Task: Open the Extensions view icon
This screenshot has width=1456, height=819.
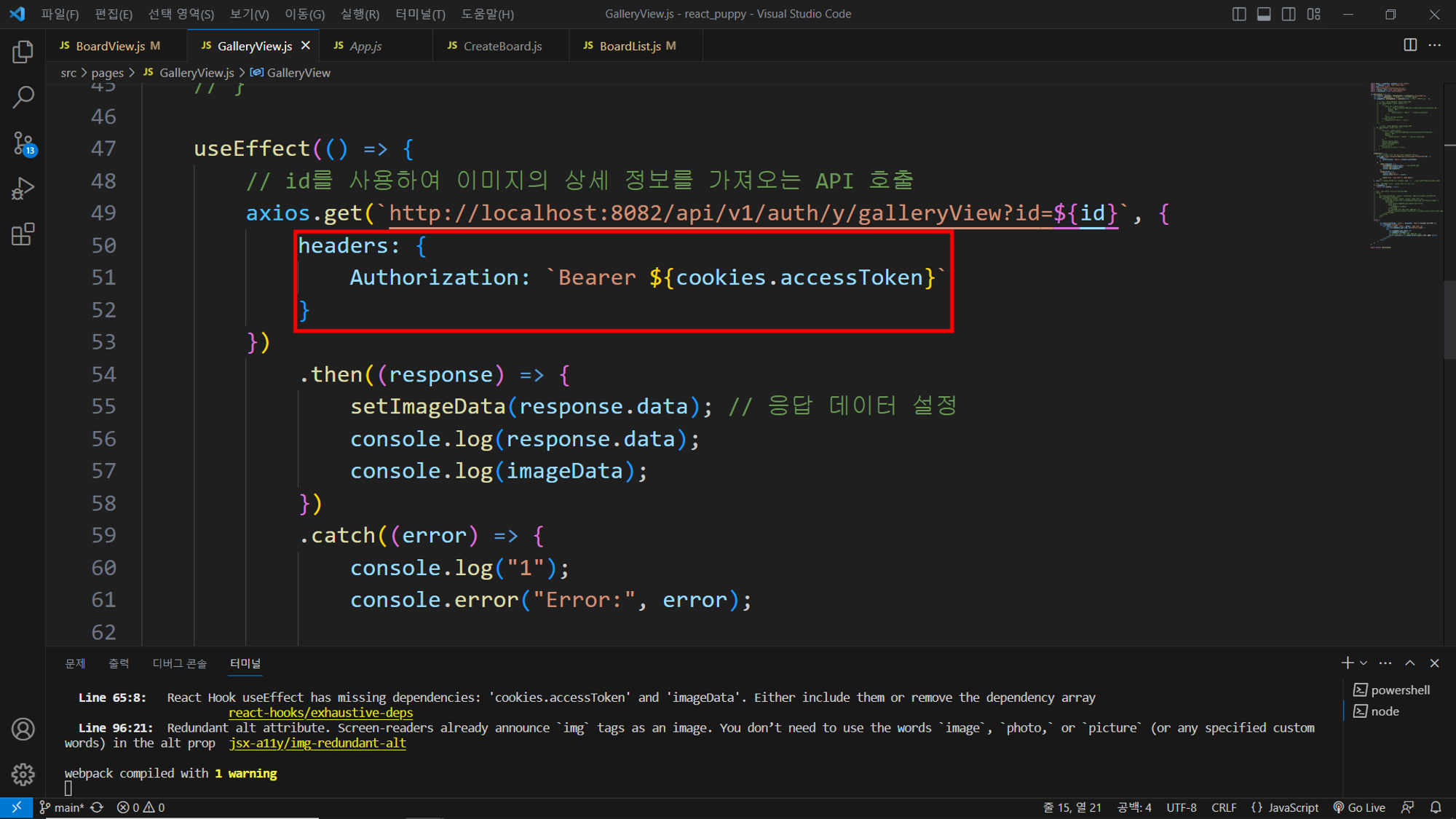Action: pyautogui.click(x=23, y=234)
